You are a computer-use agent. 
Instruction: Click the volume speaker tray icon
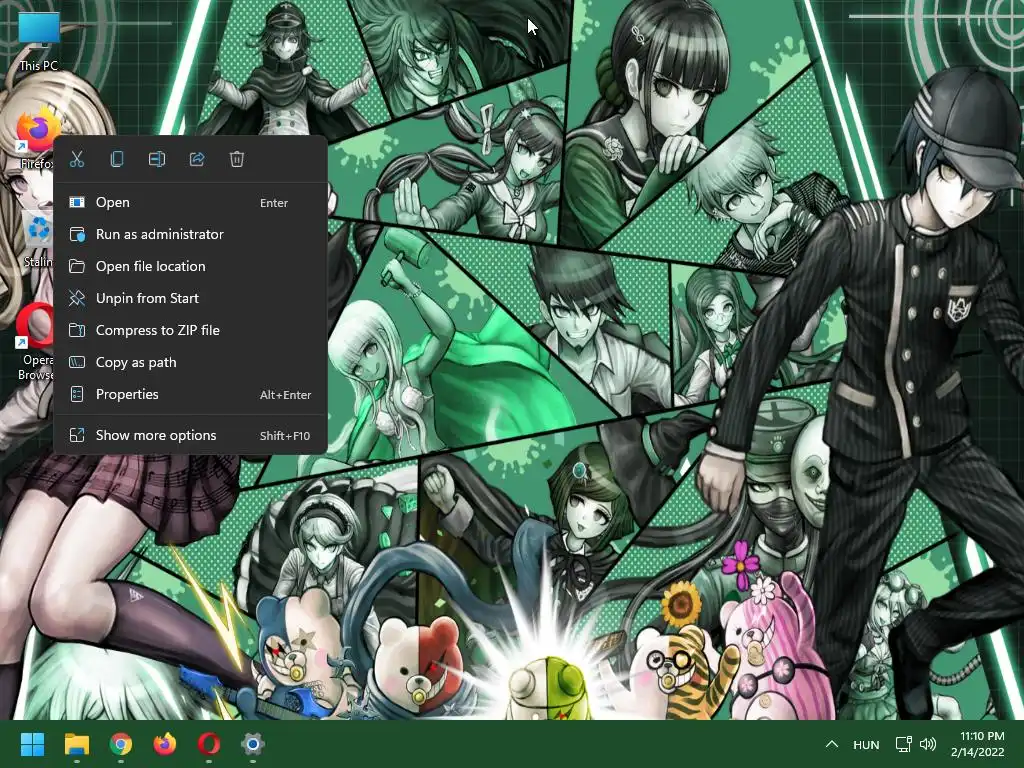[927, 744]
